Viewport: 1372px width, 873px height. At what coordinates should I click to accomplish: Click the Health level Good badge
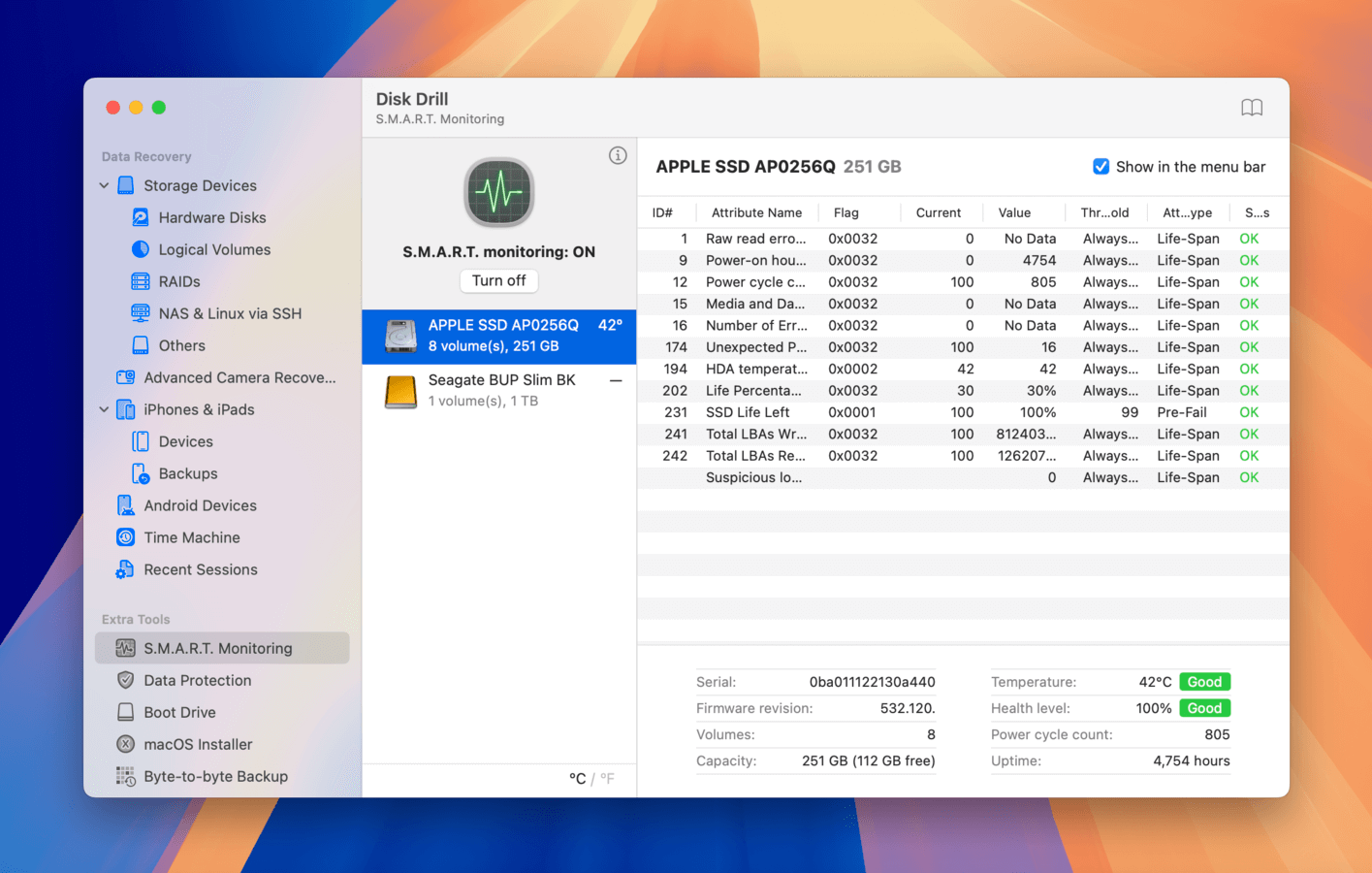[x=1204, y=708]
